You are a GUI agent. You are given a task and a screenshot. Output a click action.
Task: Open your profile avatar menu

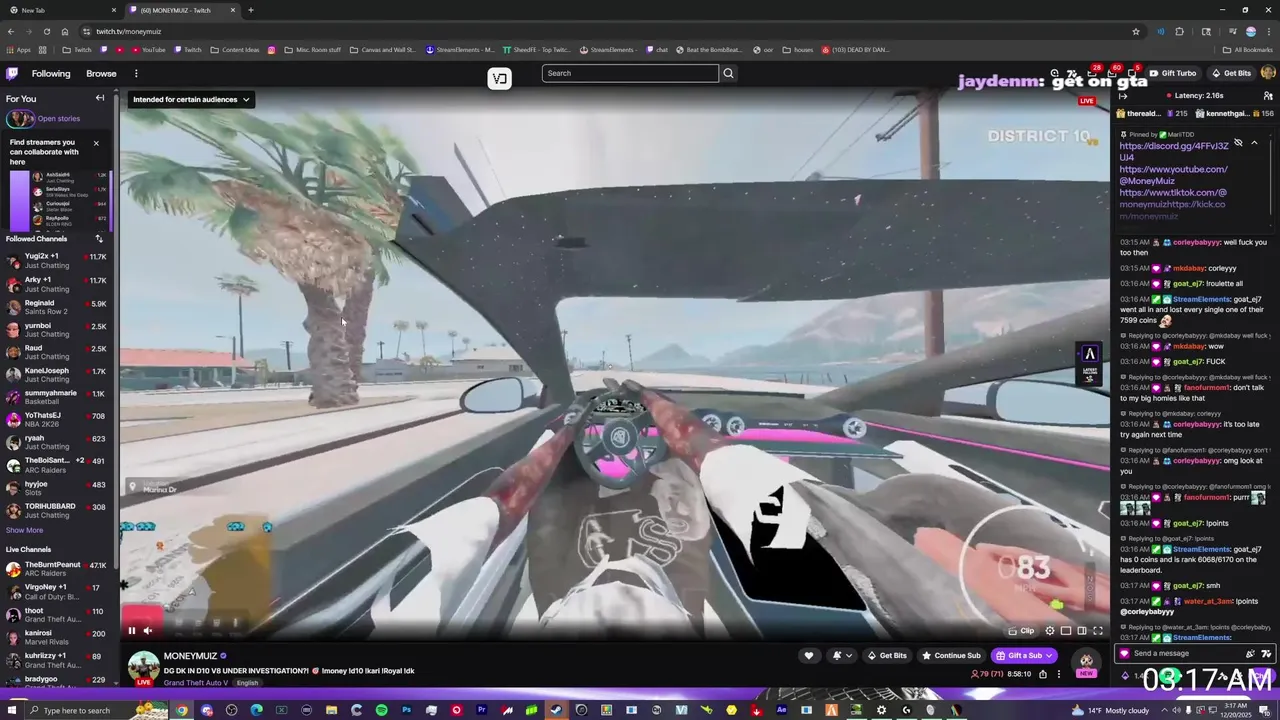click(x=1268, y=73)
